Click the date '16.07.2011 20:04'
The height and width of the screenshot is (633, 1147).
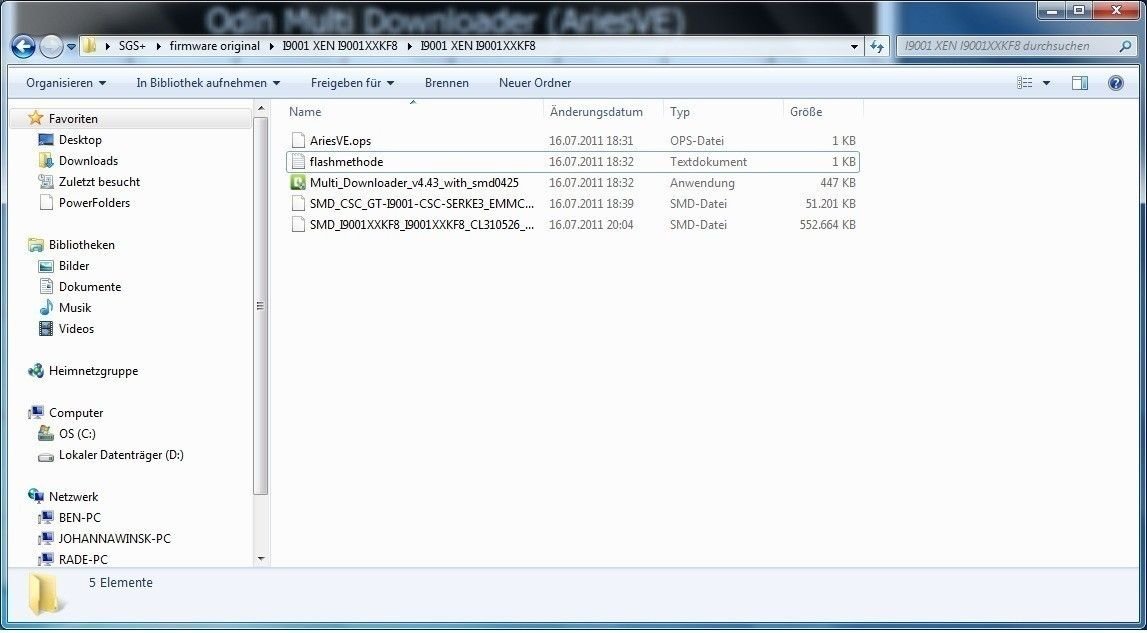[x=591, y=225]
